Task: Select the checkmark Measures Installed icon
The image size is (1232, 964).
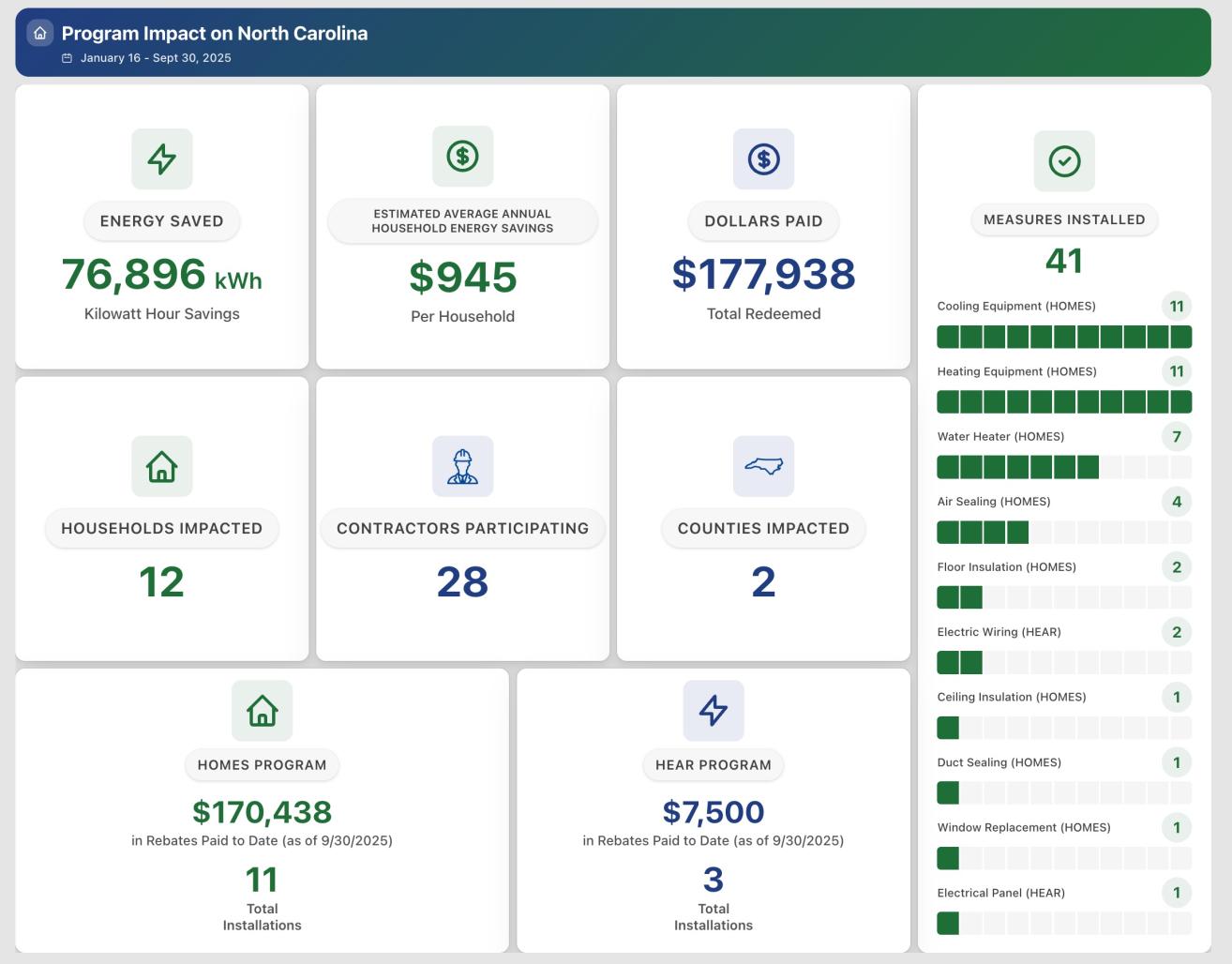Action: 1064,160
